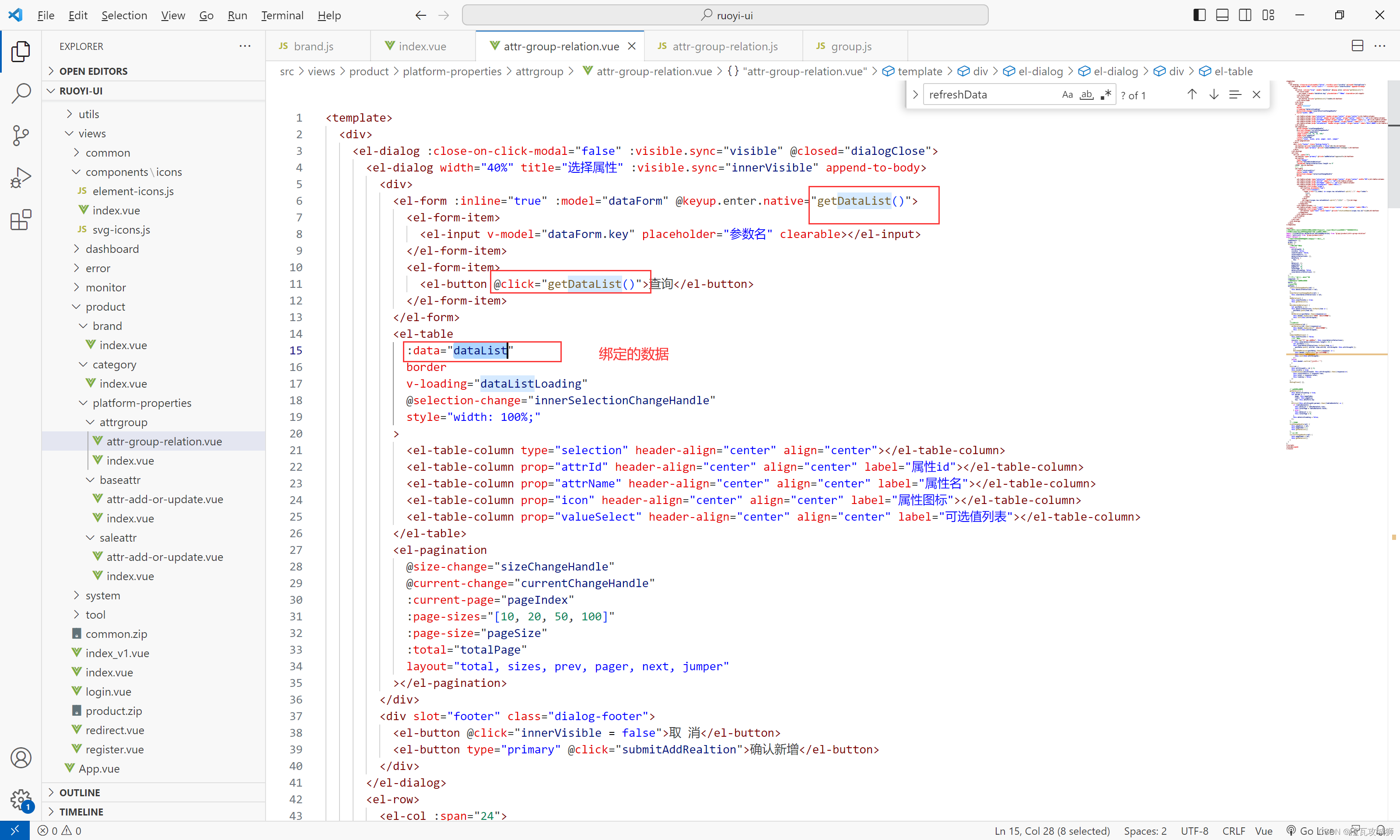Open the Explorer view in activity bar

coord(21,52)
